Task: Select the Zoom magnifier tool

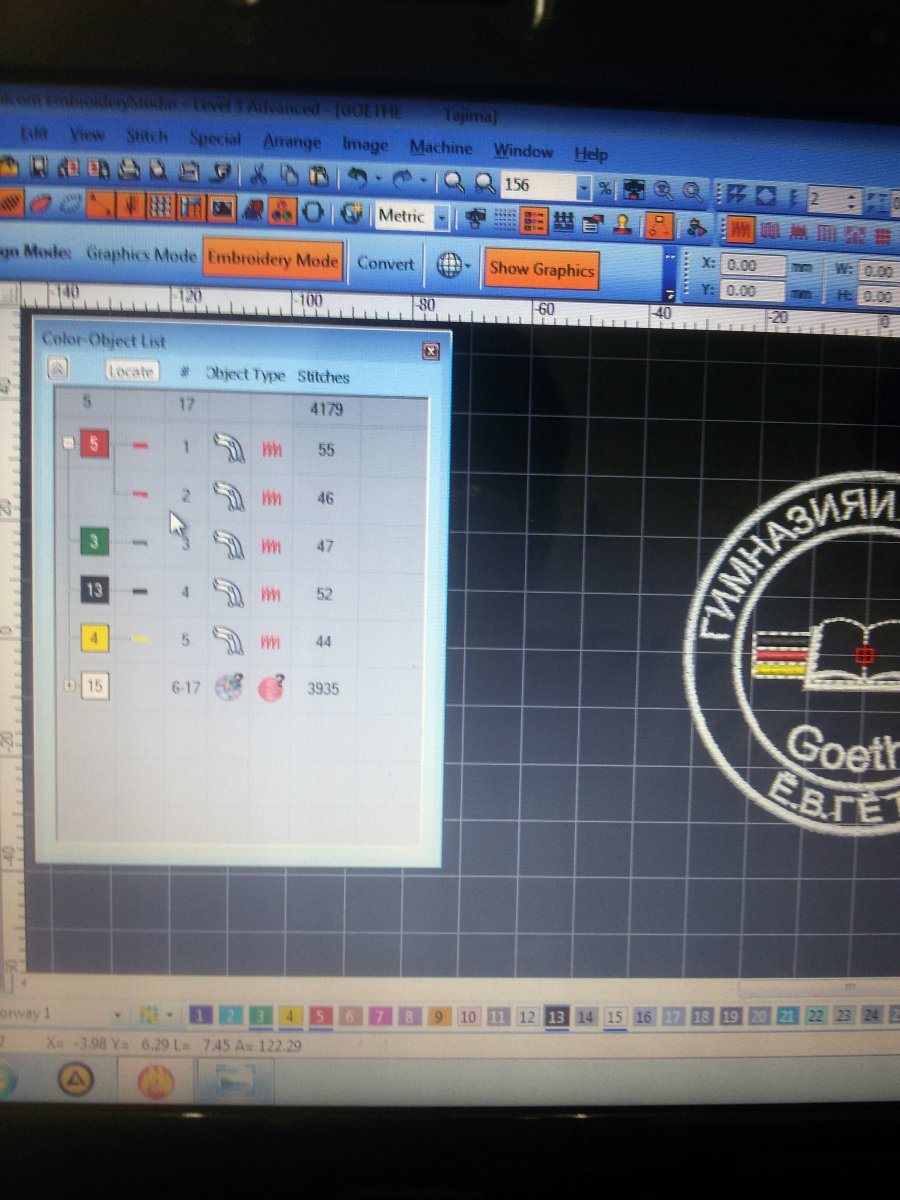Action: coord(454,182)
